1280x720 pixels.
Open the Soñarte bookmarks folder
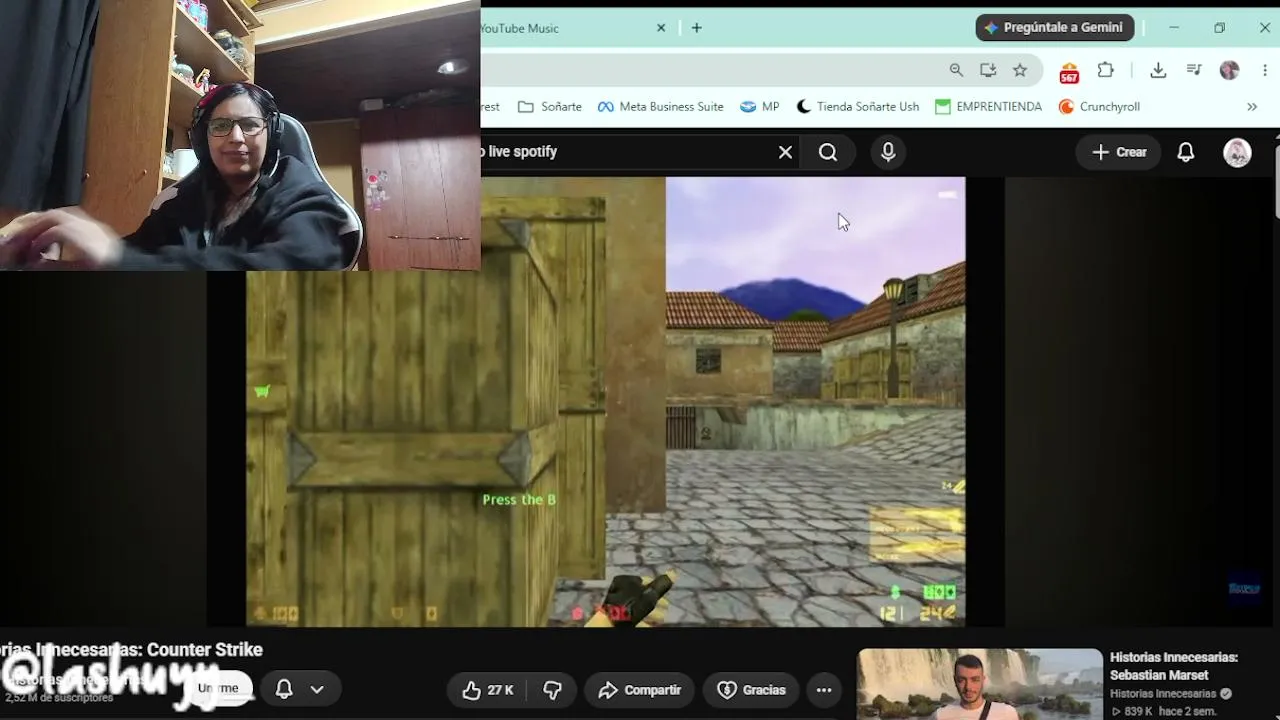(550, 107)
